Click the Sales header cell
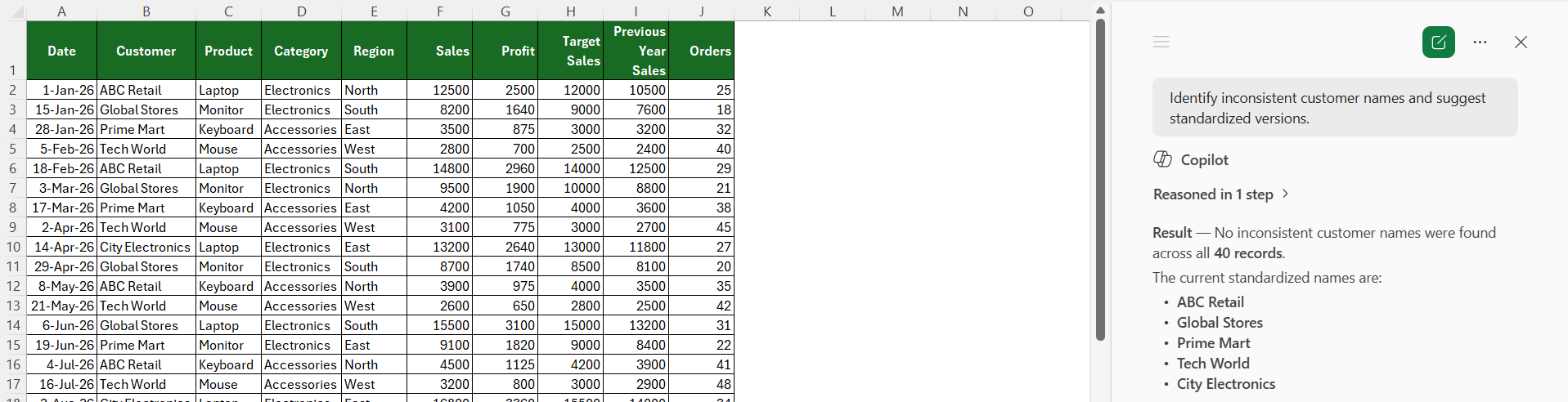 pyautogui.click(x=440, y=51)
